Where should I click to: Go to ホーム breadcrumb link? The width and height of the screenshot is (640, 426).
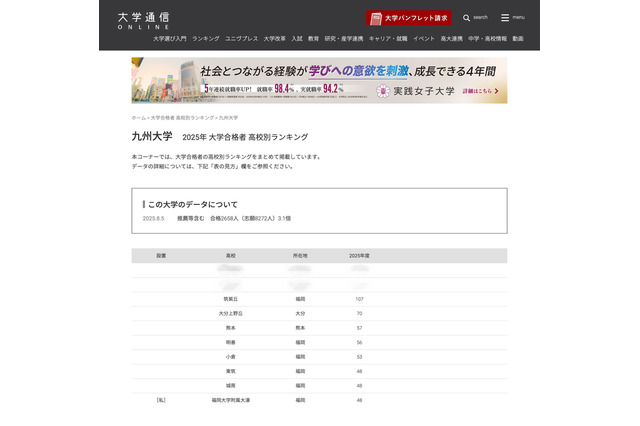point(137,118)
